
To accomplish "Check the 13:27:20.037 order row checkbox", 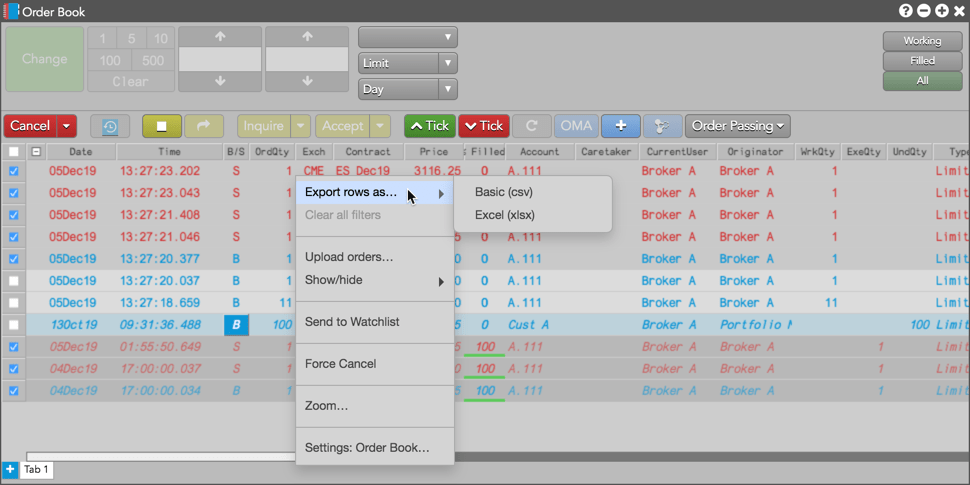I will [x=14, y=281].
